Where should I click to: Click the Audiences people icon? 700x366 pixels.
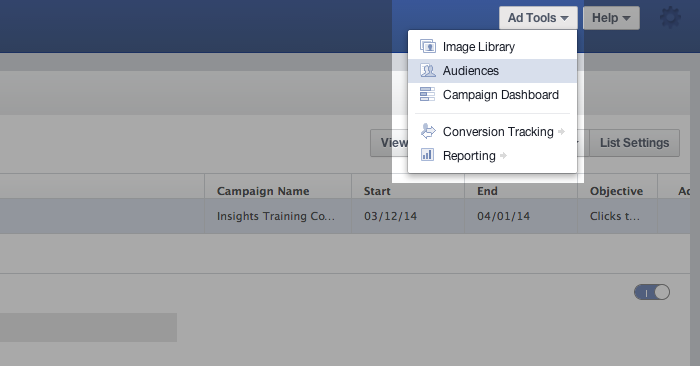pos(428,70)
